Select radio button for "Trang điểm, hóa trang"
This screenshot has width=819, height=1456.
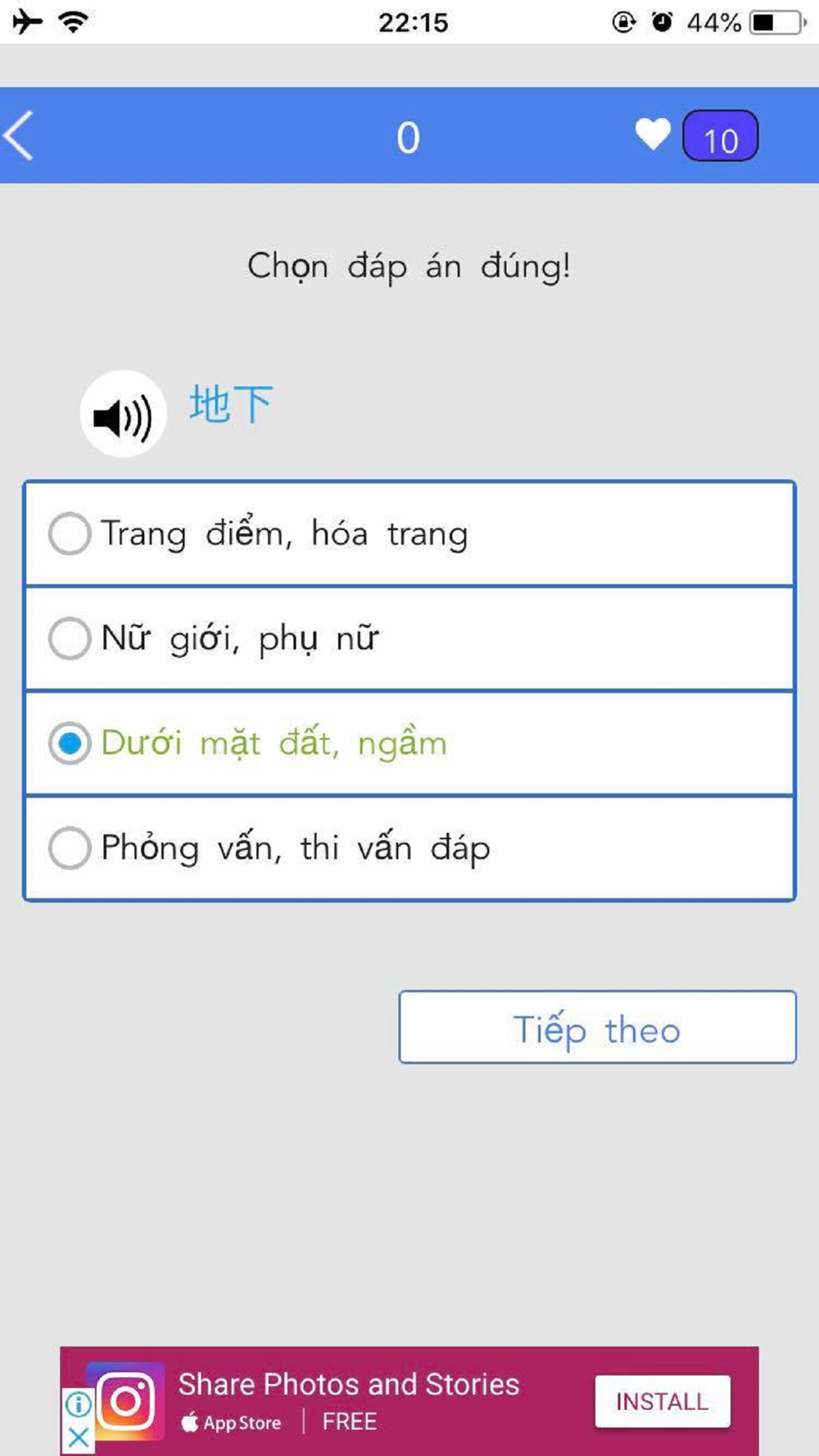coord(70,534)
